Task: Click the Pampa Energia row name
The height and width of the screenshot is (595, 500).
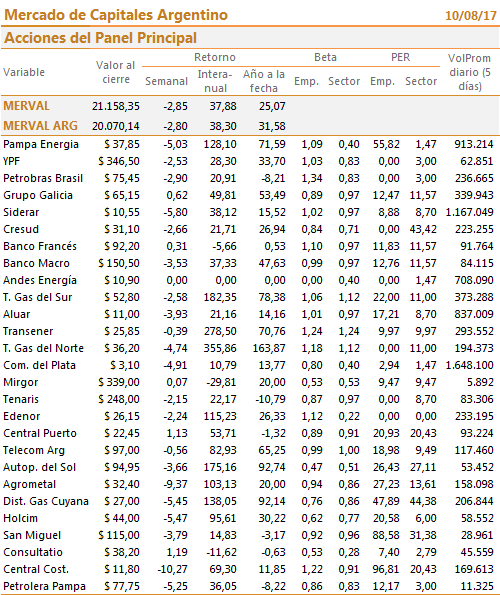Action: (41, 144)
